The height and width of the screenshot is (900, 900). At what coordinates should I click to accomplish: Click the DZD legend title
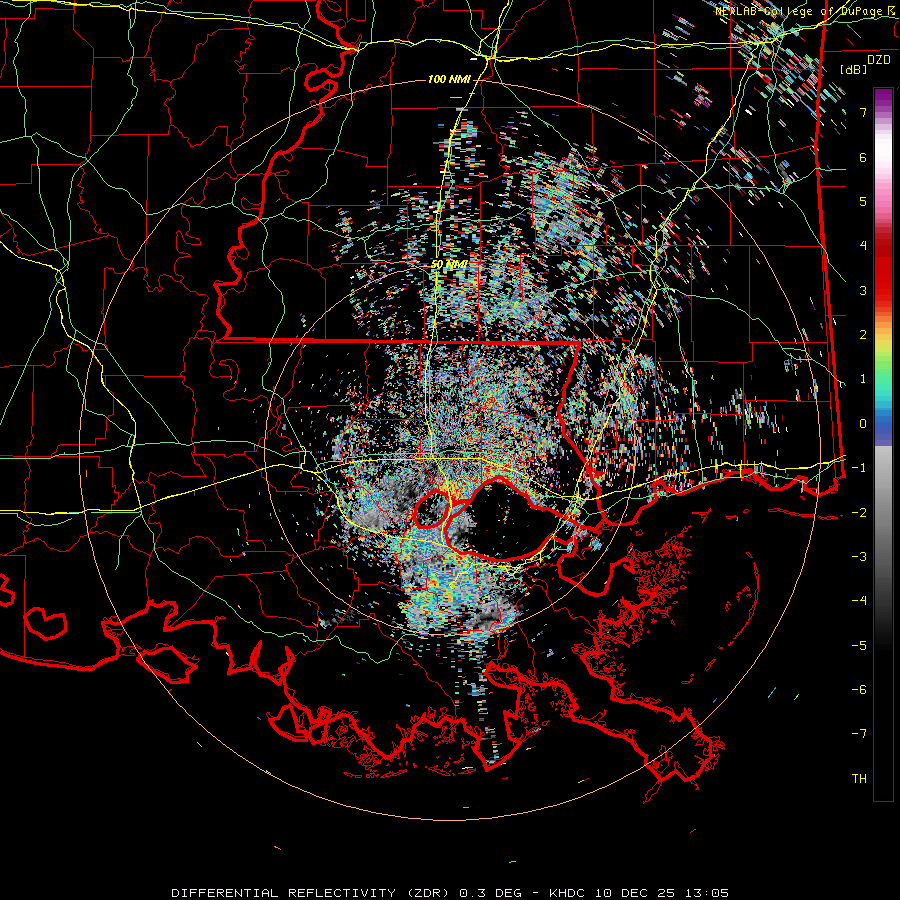coord(879,59)
